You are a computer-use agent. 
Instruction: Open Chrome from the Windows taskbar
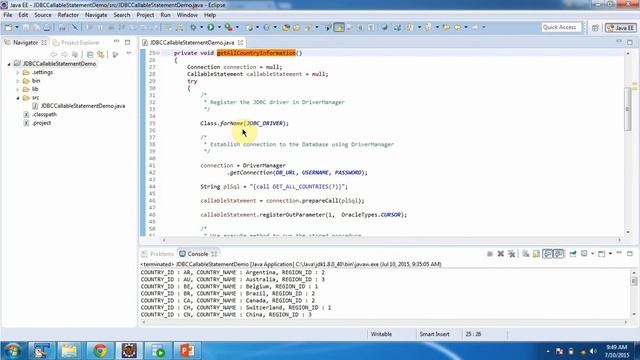[x=100, y=351]
